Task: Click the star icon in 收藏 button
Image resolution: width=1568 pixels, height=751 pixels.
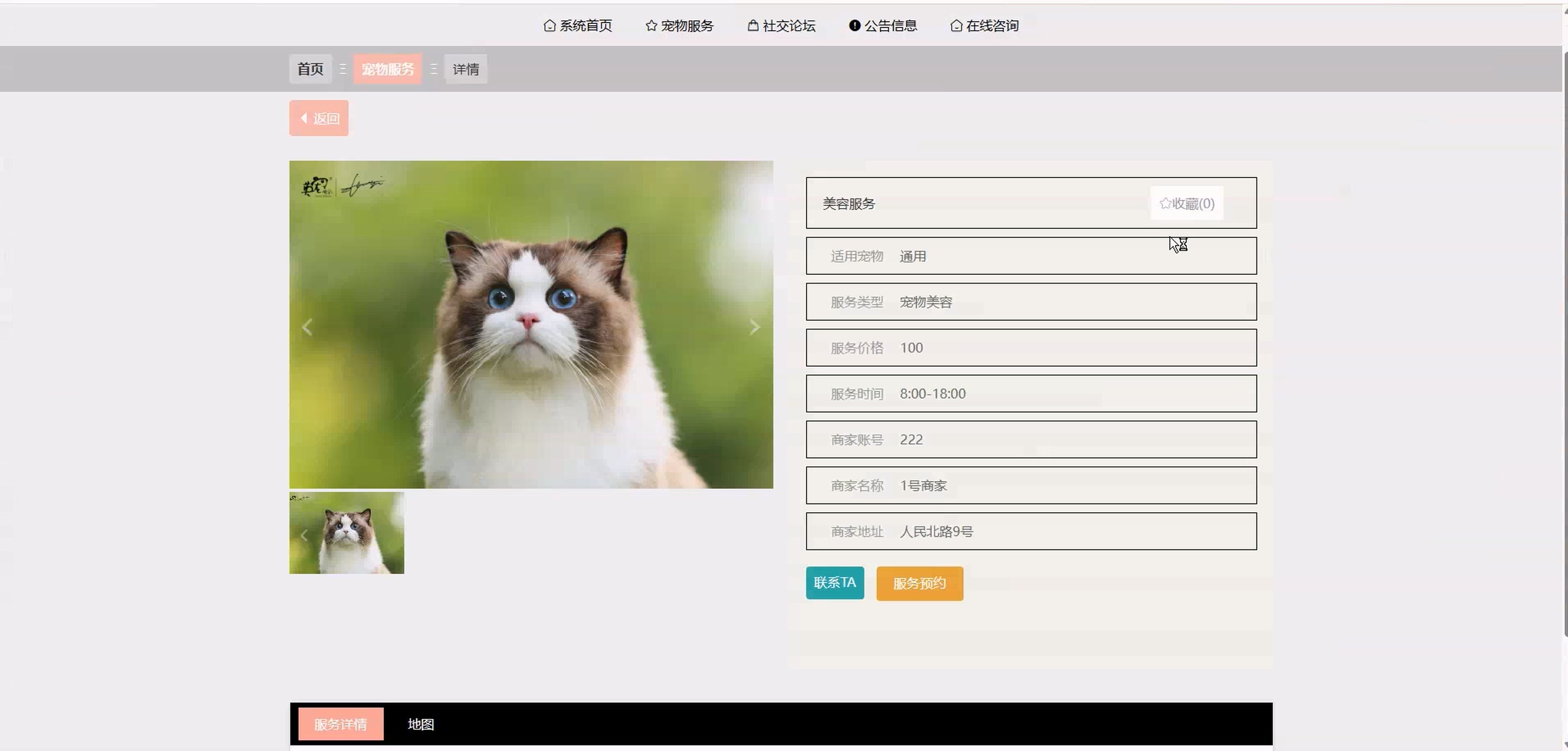Action: point(1165,203)
